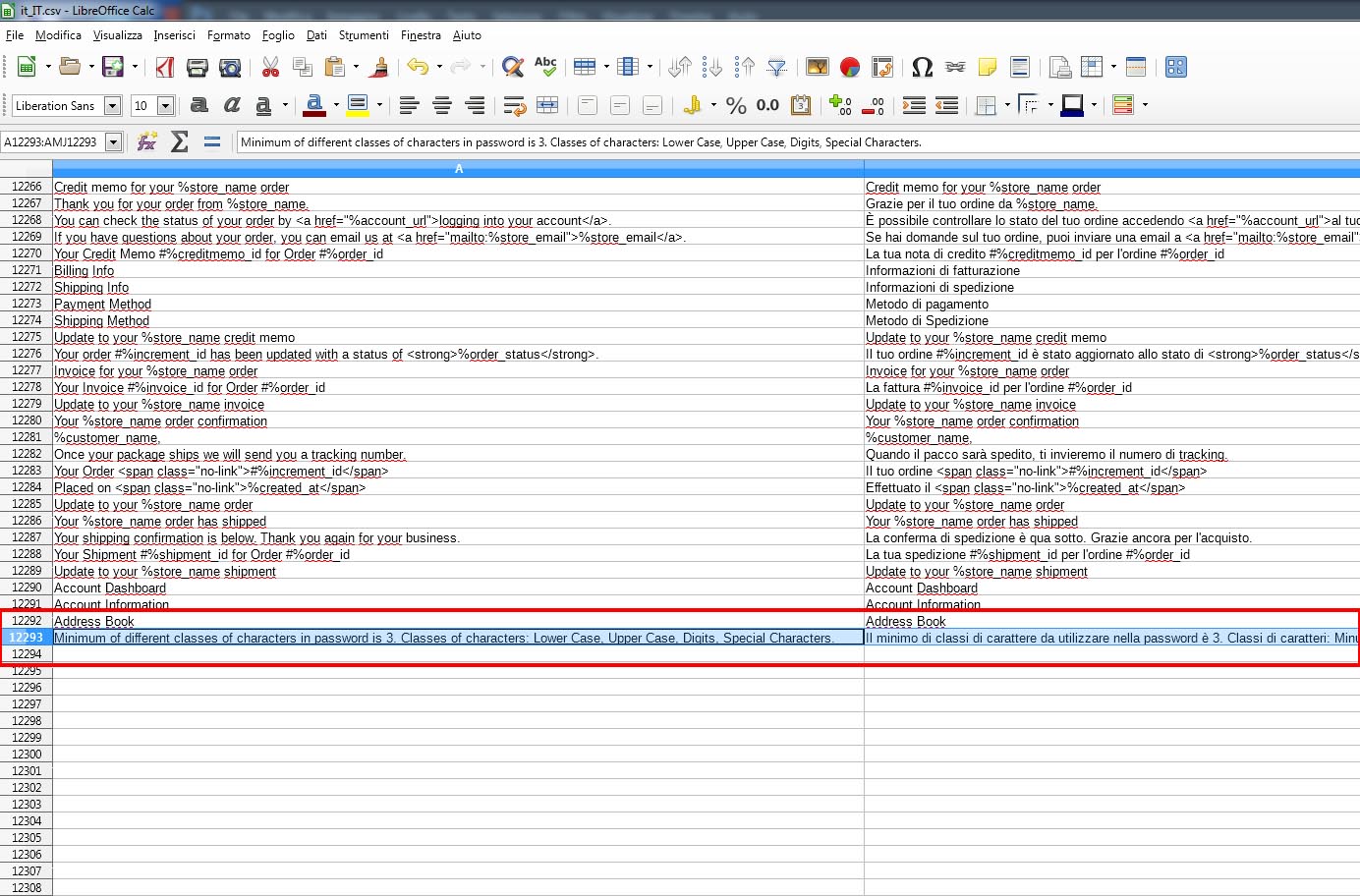Click Sort Descending icon
Viewport: 1360px width, 896px height.
tap(745, 67)
